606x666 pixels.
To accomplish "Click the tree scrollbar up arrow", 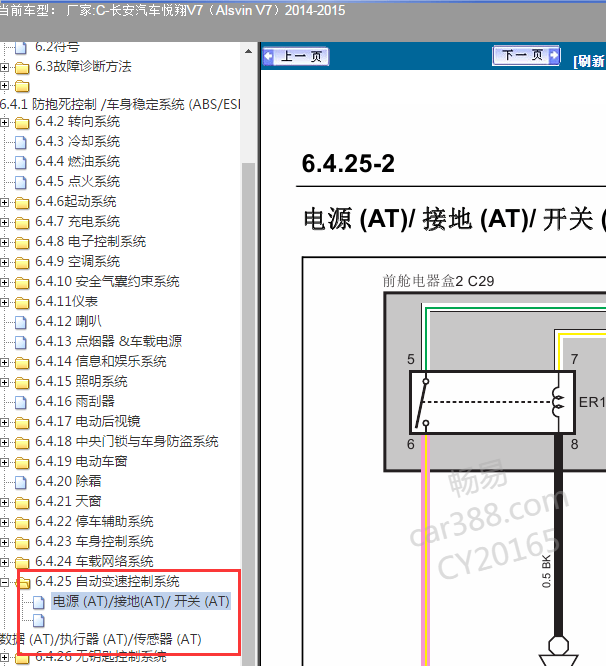I will point(248,51).
